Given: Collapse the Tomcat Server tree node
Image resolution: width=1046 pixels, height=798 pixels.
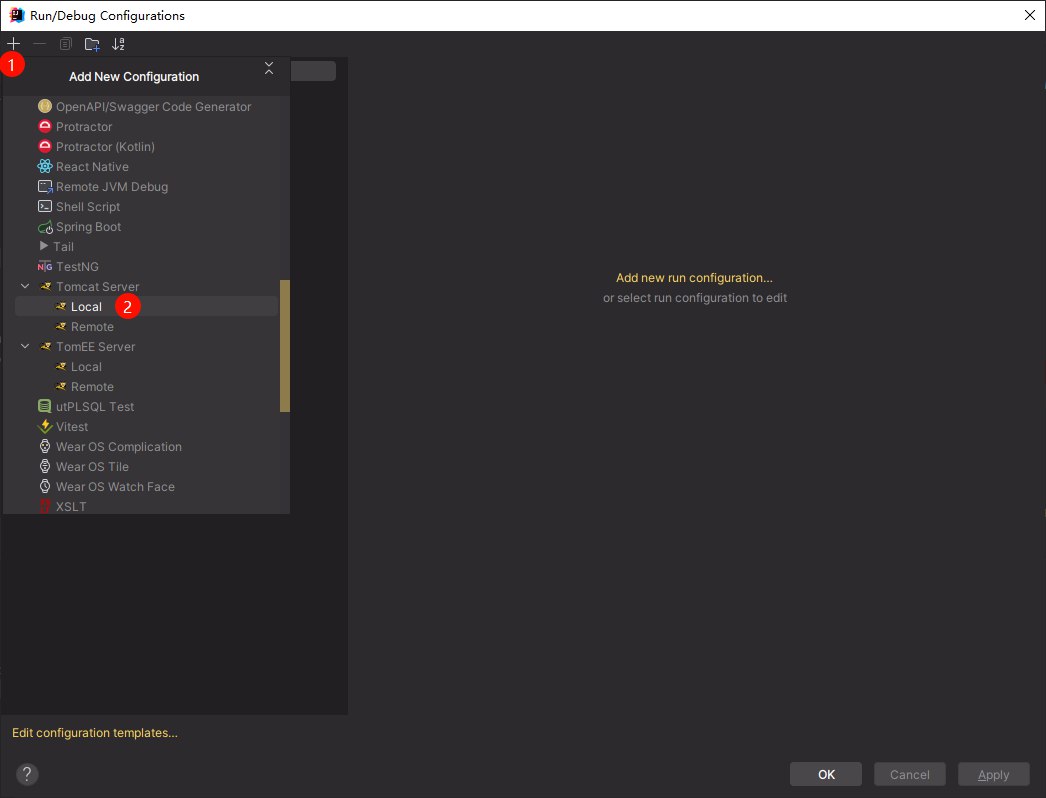Looking at the screenshot, I should (25, 287).
